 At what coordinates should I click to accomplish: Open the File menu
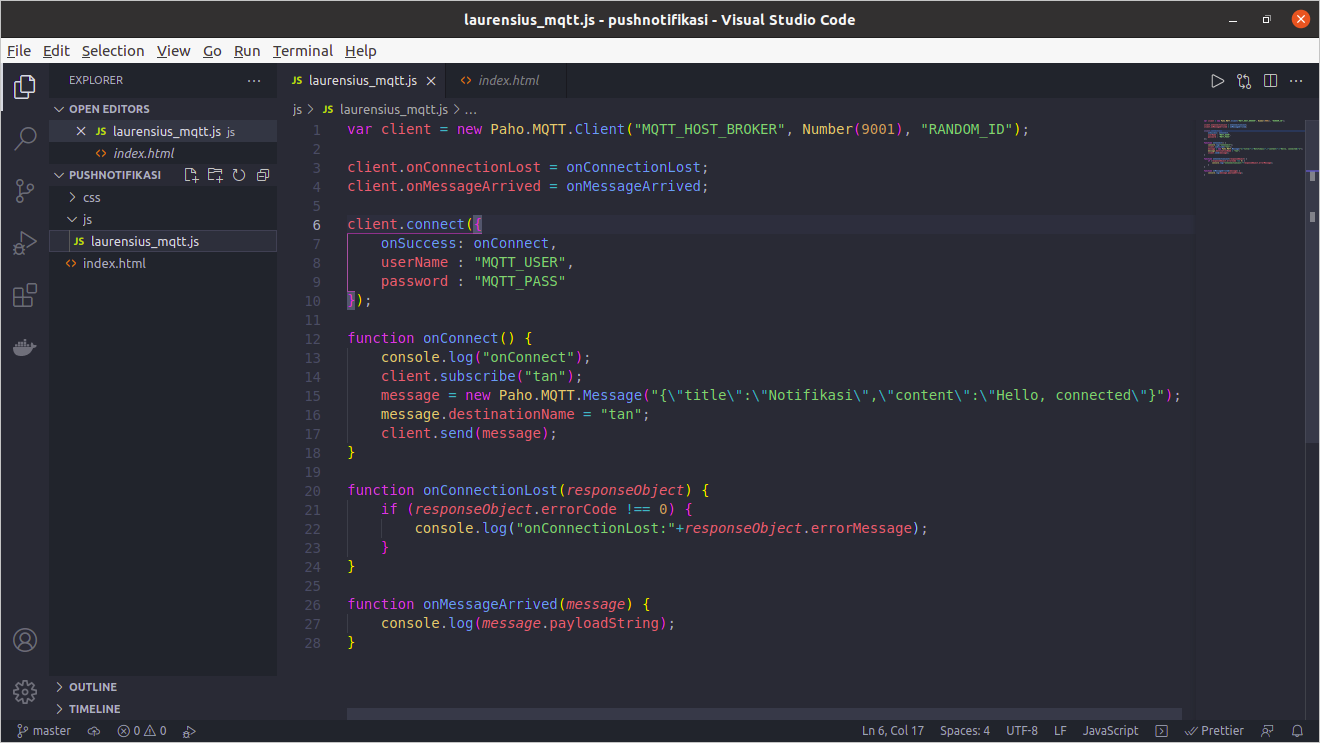click(19, 51)
